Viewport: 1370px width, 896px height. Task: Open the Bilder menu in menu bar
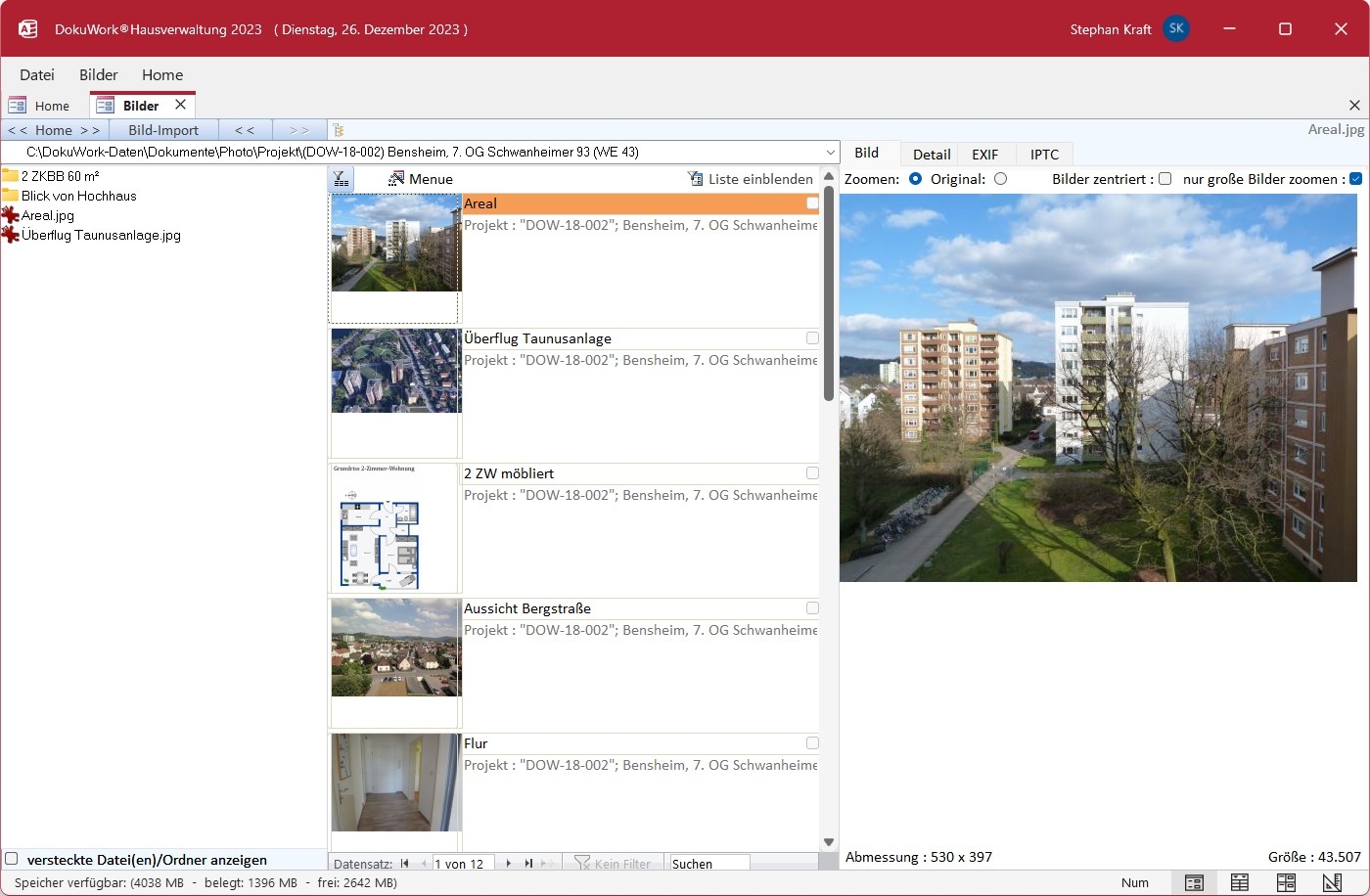[99, 74]
